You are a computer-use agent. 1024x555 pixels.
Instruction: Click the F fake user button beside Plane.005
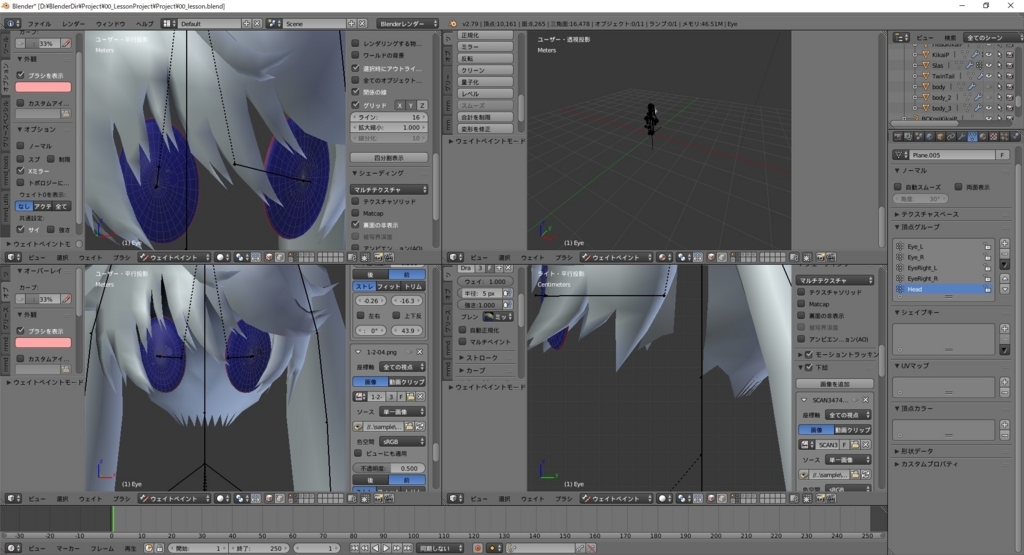coord(1002,155)
